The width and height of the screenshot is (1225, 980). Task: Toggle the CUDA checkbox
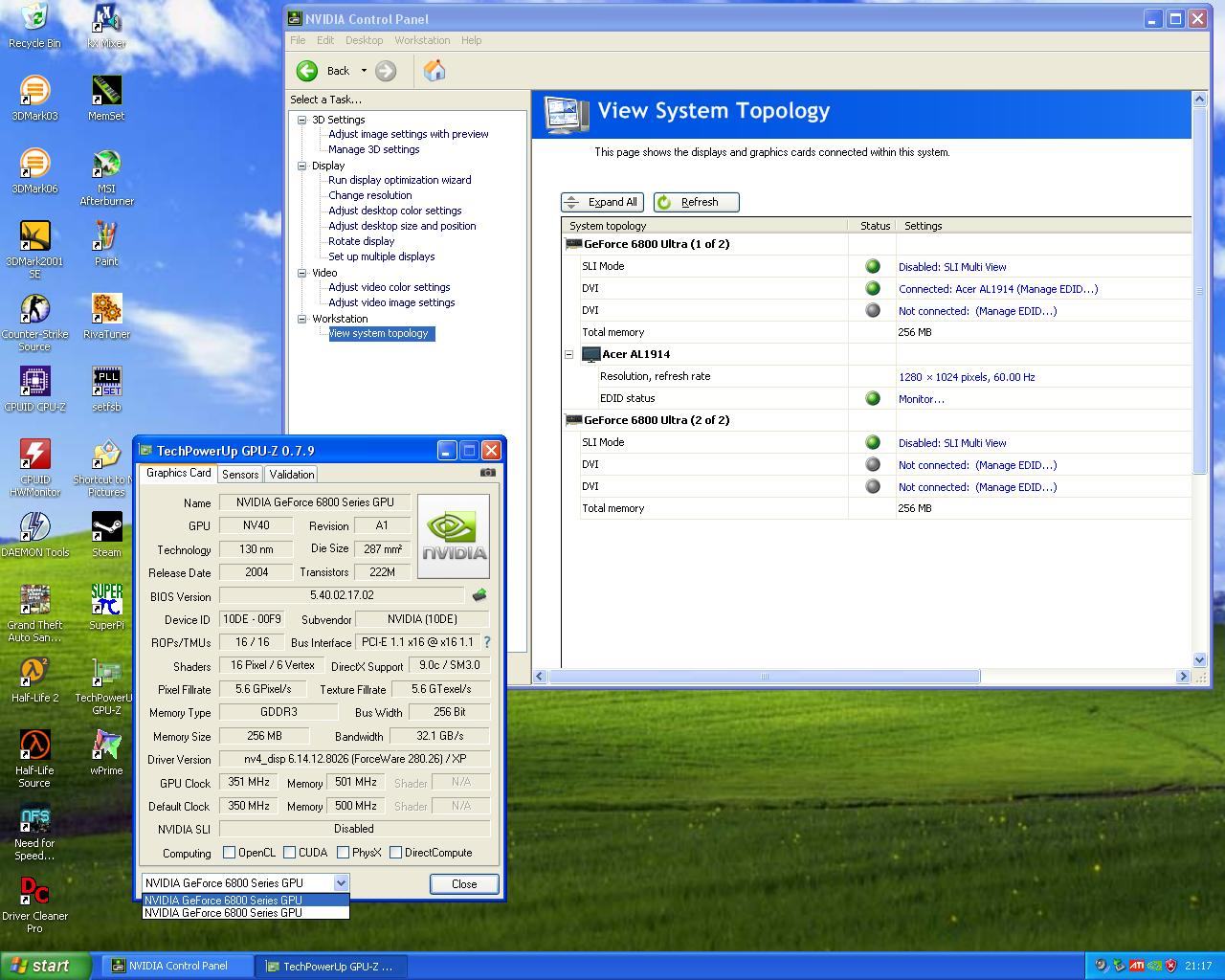coord(289,852)
